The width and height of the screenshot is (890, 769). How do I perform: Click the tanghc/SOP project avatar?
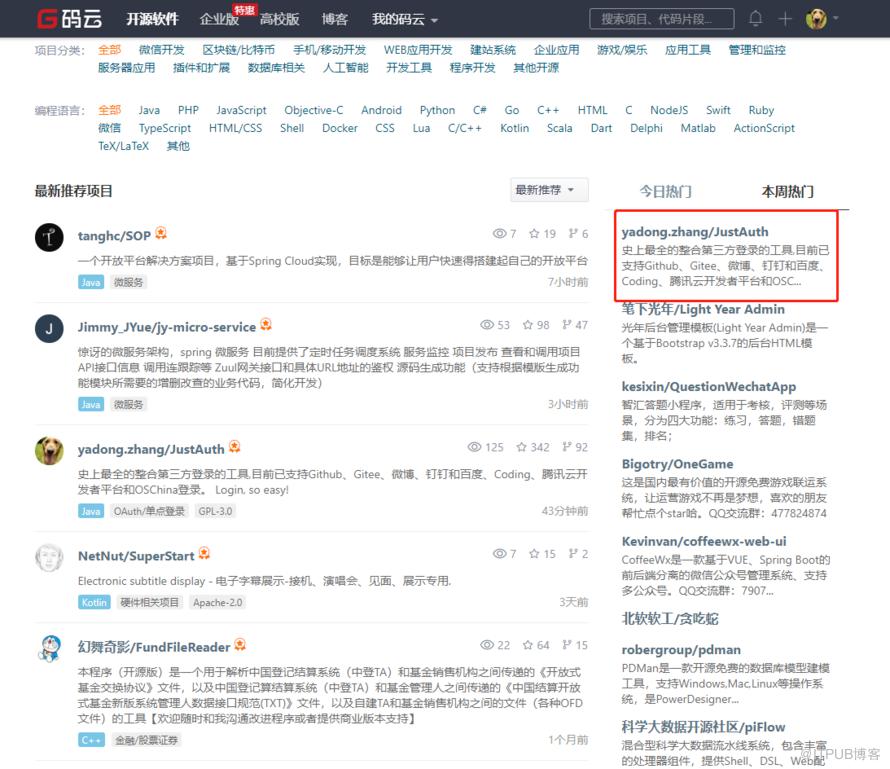[x=49, y=237]
